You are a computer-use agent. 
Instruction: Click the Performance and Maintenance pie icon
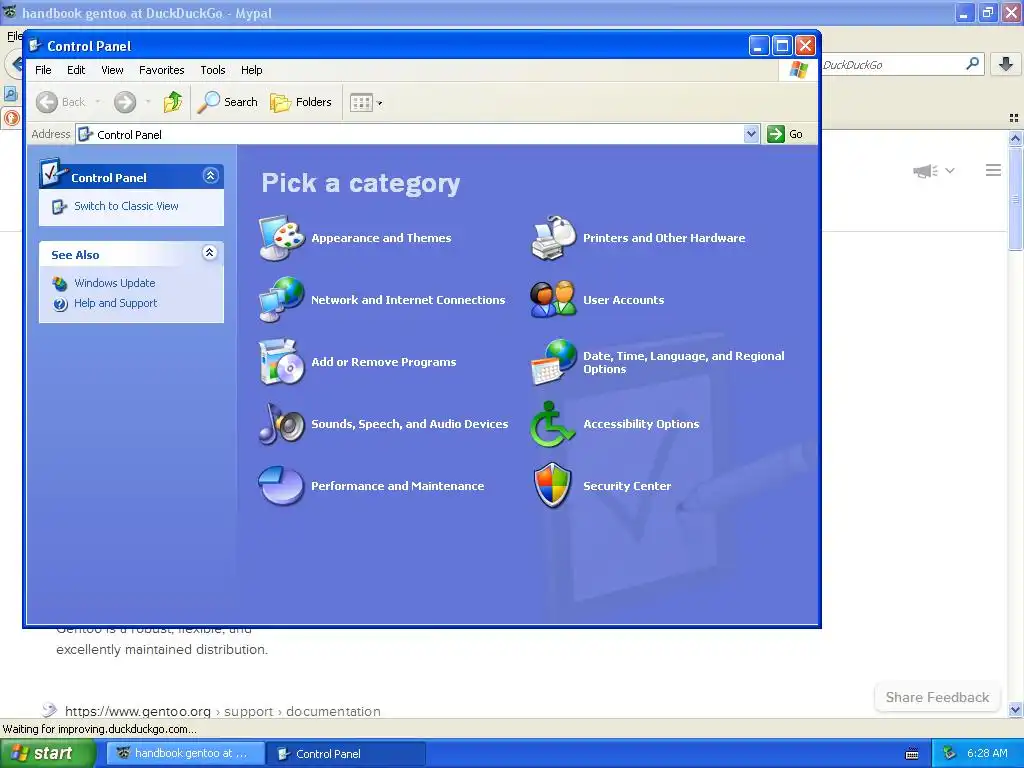pyautogui.click(x=281, y=485)
